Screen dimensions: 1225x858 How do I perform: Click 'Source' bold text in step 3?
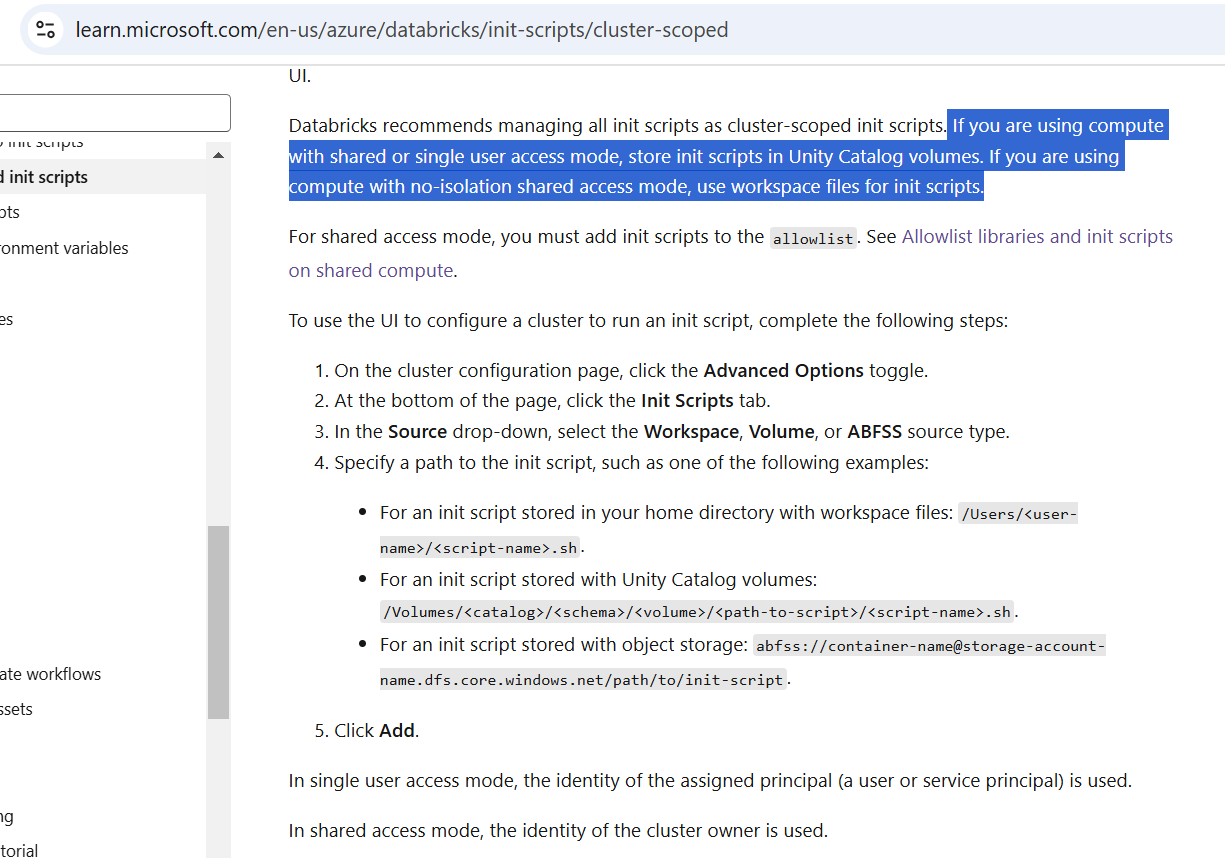coord(418,432)
